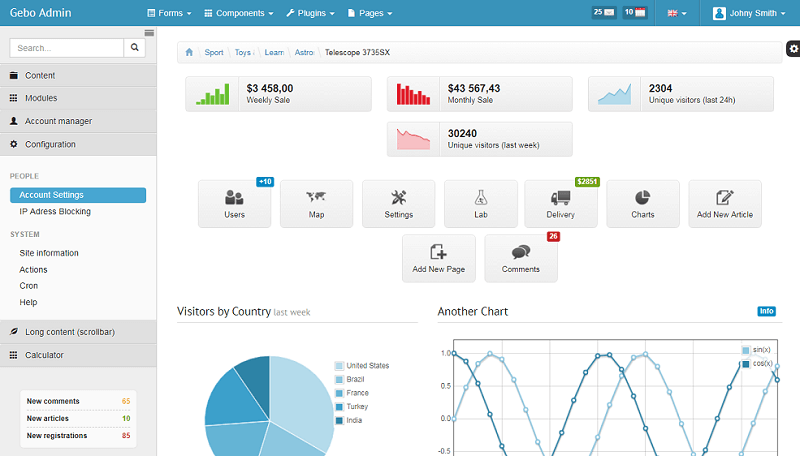The image size is (800, 456).
Task: Go to Astro breadcrumb link
Action: 304,52
